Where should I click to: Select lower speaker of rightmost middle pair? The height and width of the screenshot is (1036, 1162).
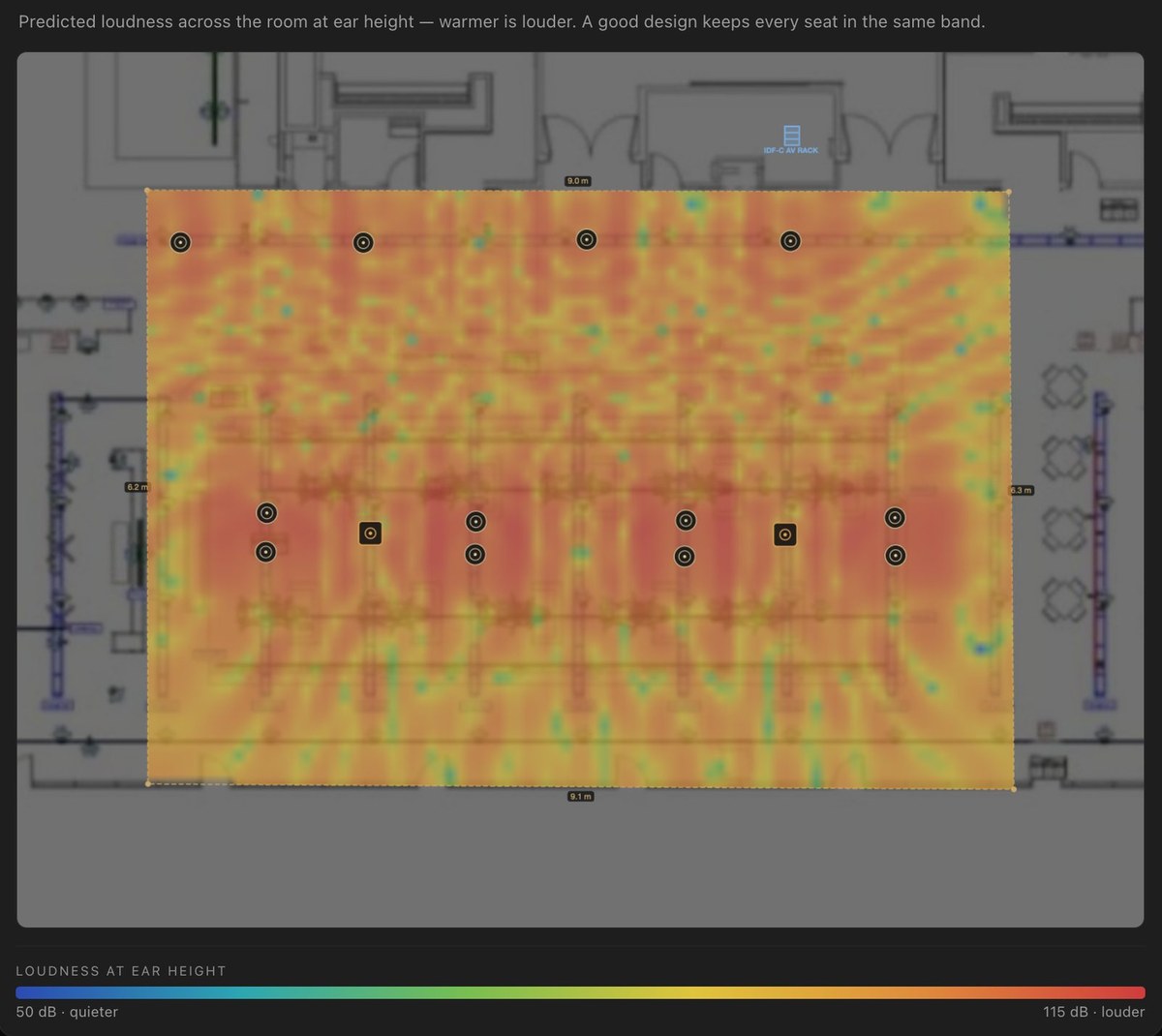[896, 556]
